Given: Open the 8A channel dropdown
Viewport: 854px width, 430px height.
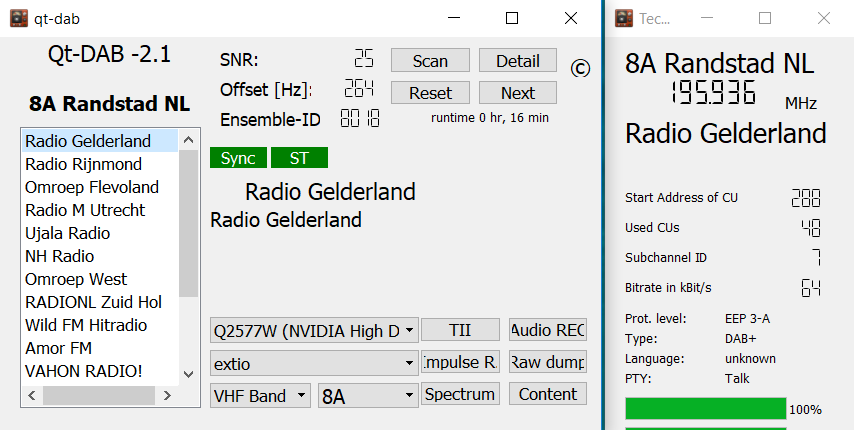Looking at the screenshot, I should pyautogui.click(x=368, y=396).
